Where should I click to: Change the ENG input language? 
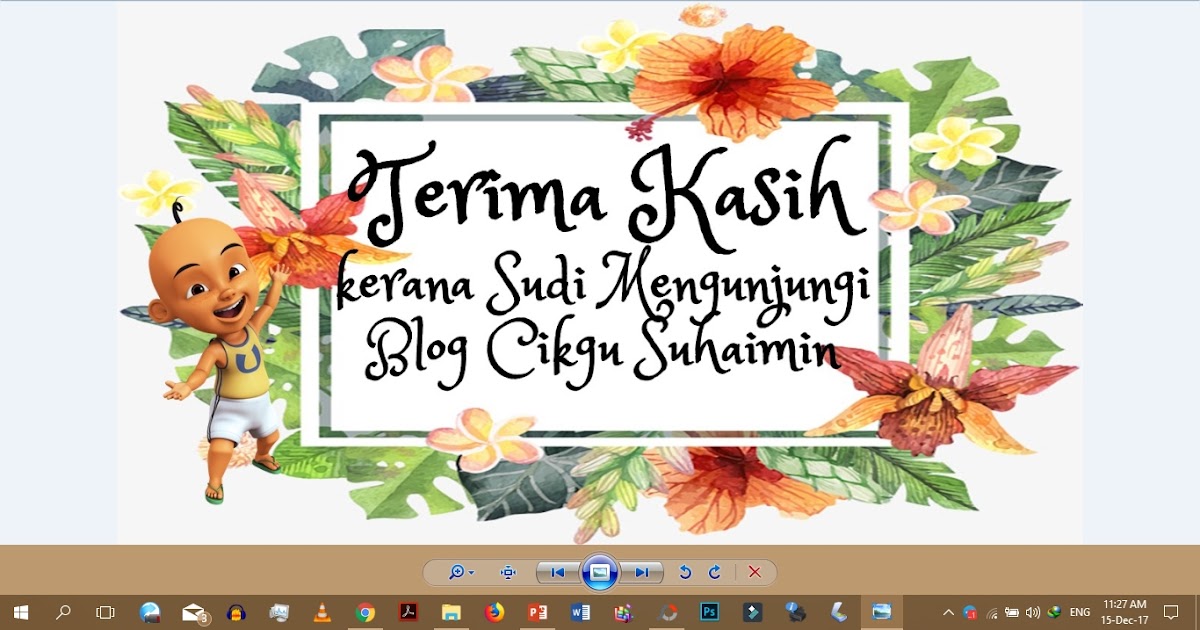1079,612
